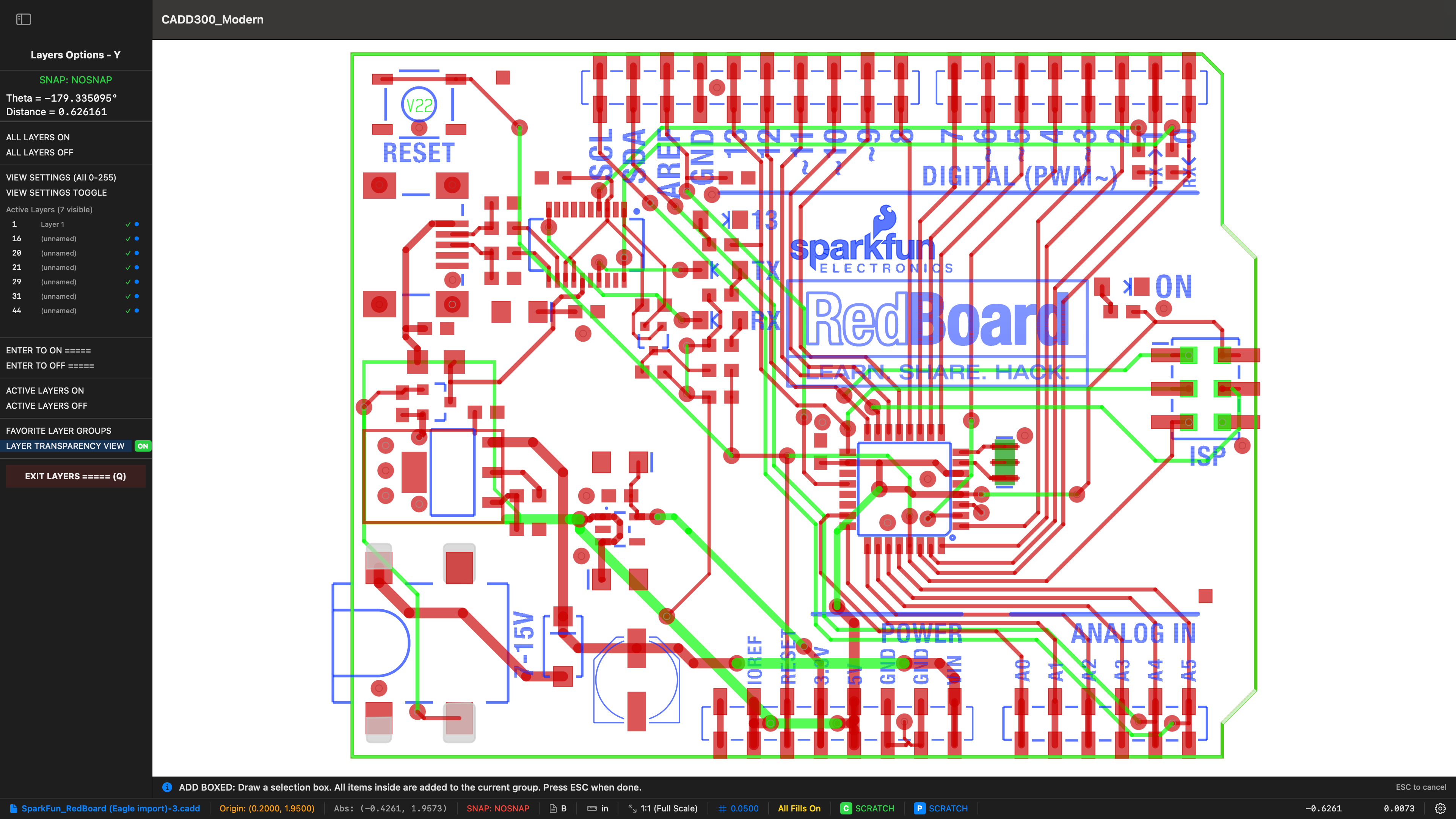The height and width of the screenshot is (819, 1456).
Task: Click Active Layers (7 visible) header
Action: [49, 210]
